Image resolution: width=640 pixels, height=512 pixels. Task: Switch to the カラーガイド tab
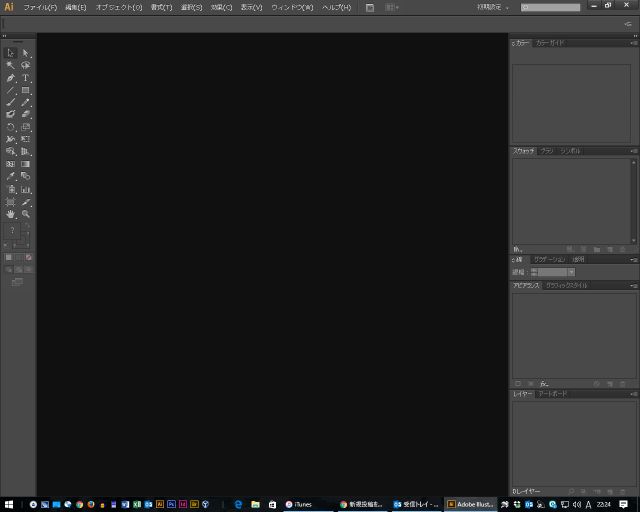click(x=549, y=43)
